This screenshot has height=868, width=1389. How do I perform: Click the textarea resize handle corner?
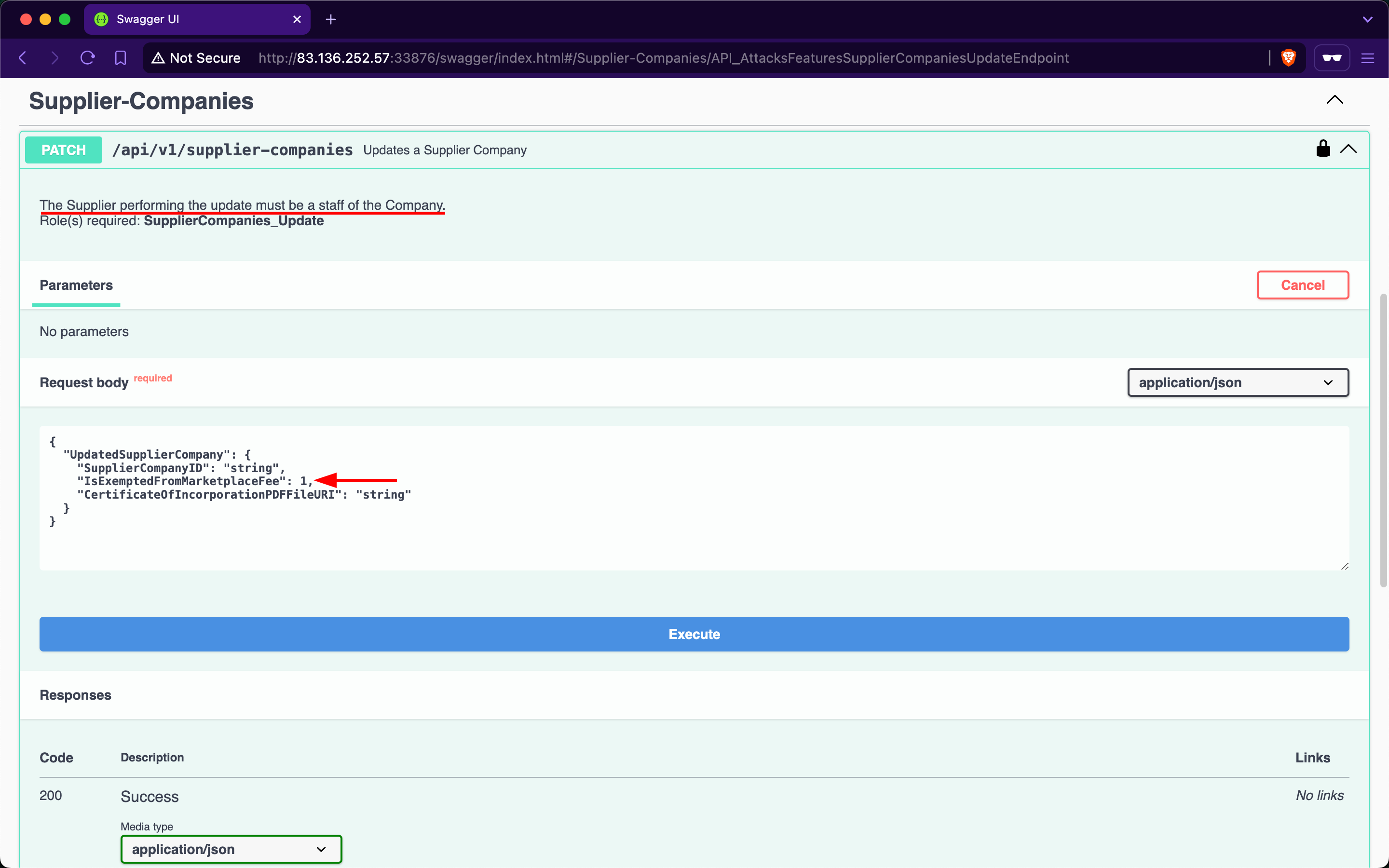click(x=1345, y=566)
